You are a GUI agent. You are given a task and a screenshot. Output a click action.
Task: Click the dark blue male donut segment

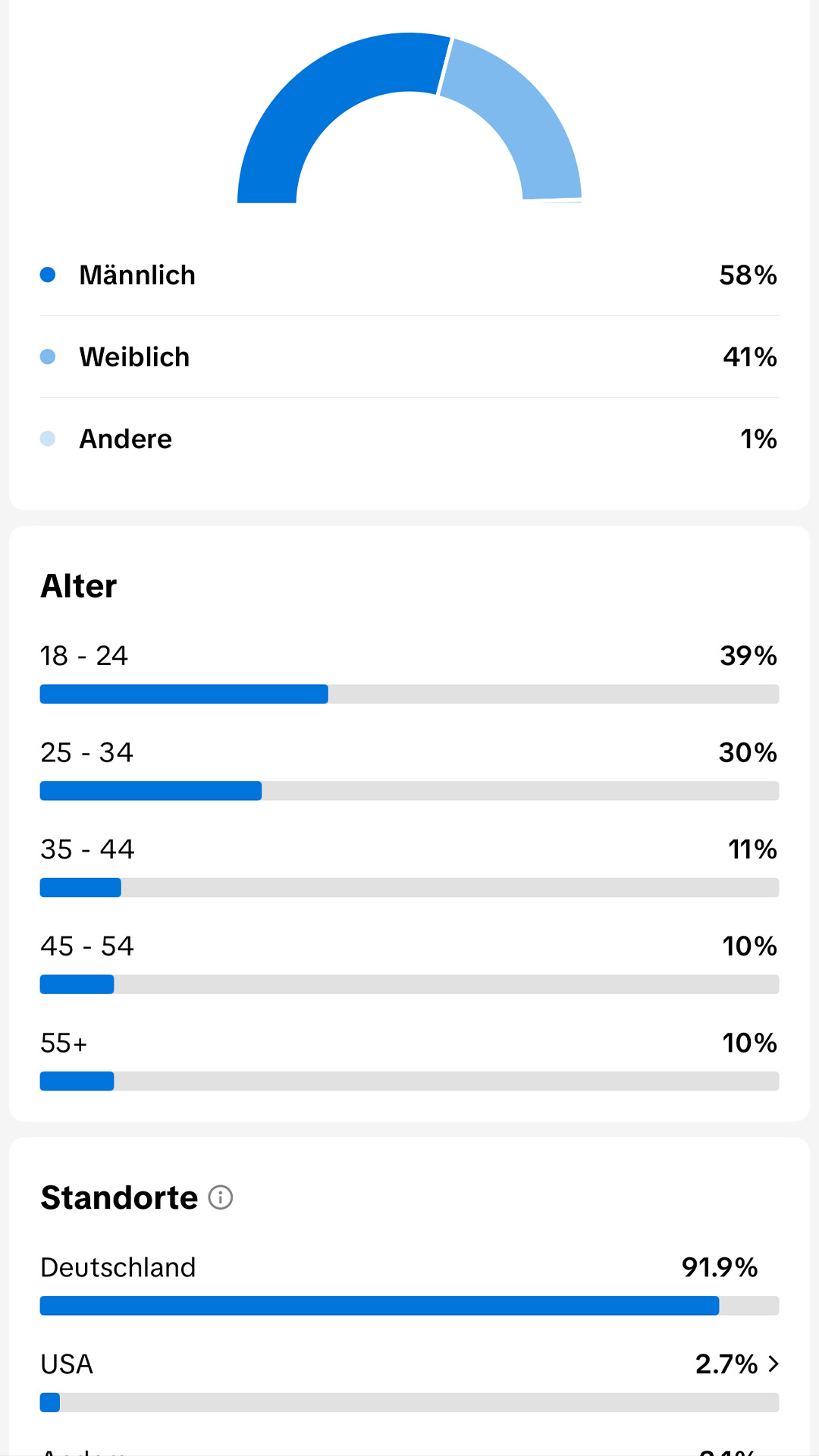point(318,106)
